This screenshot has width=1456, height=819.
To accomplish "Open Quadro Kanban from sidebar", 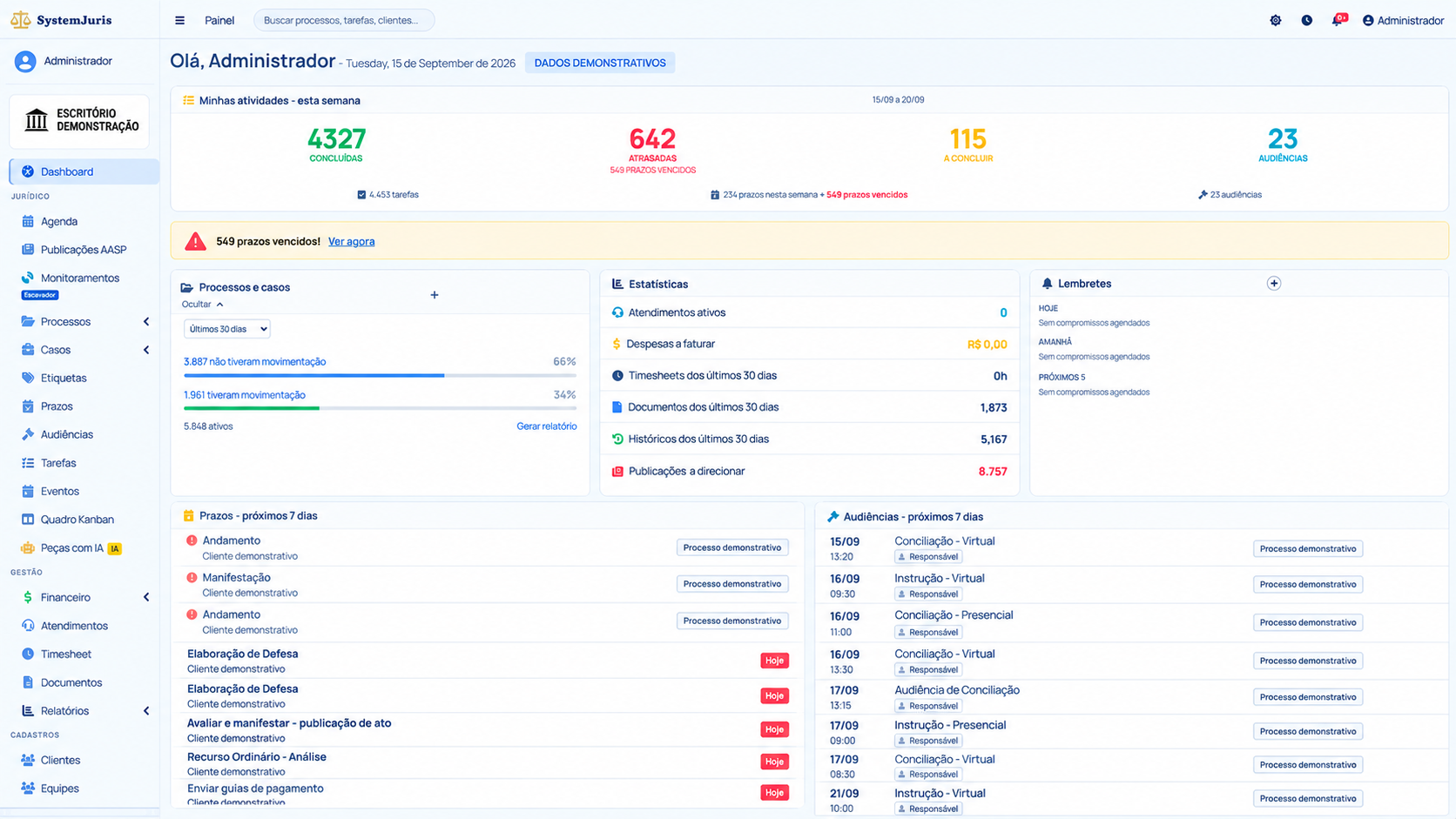I will pyautogui.click(x=78, y=520).
